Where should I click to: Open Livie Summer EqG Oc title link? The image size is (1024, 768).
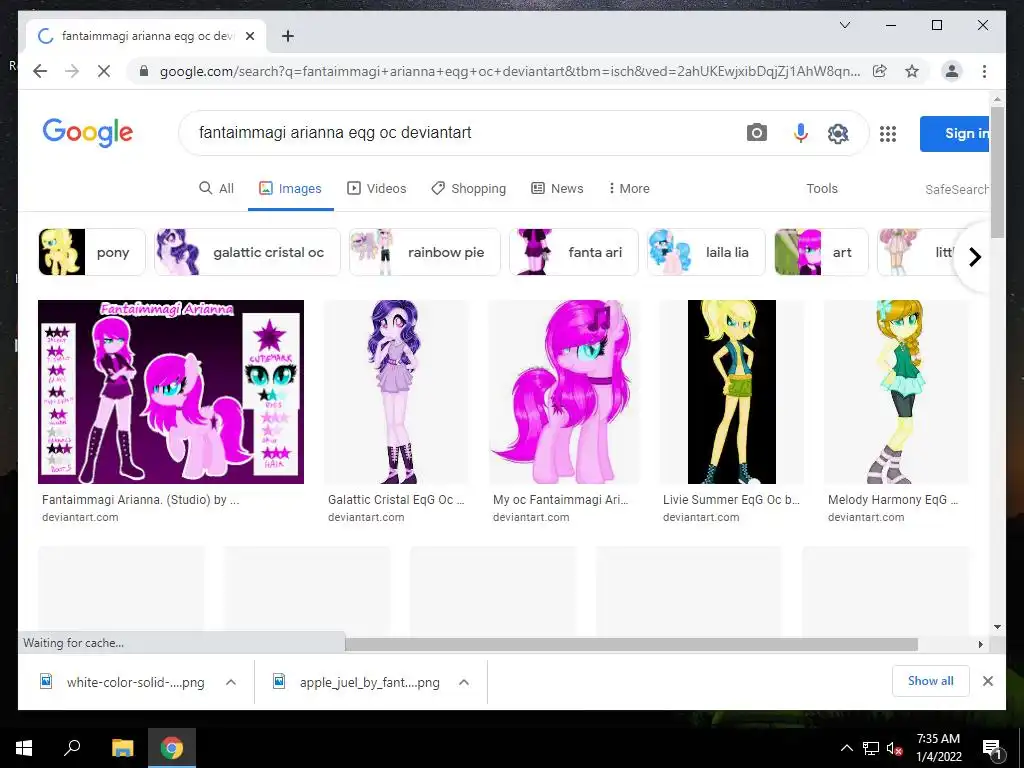click(x=731, y=500)
